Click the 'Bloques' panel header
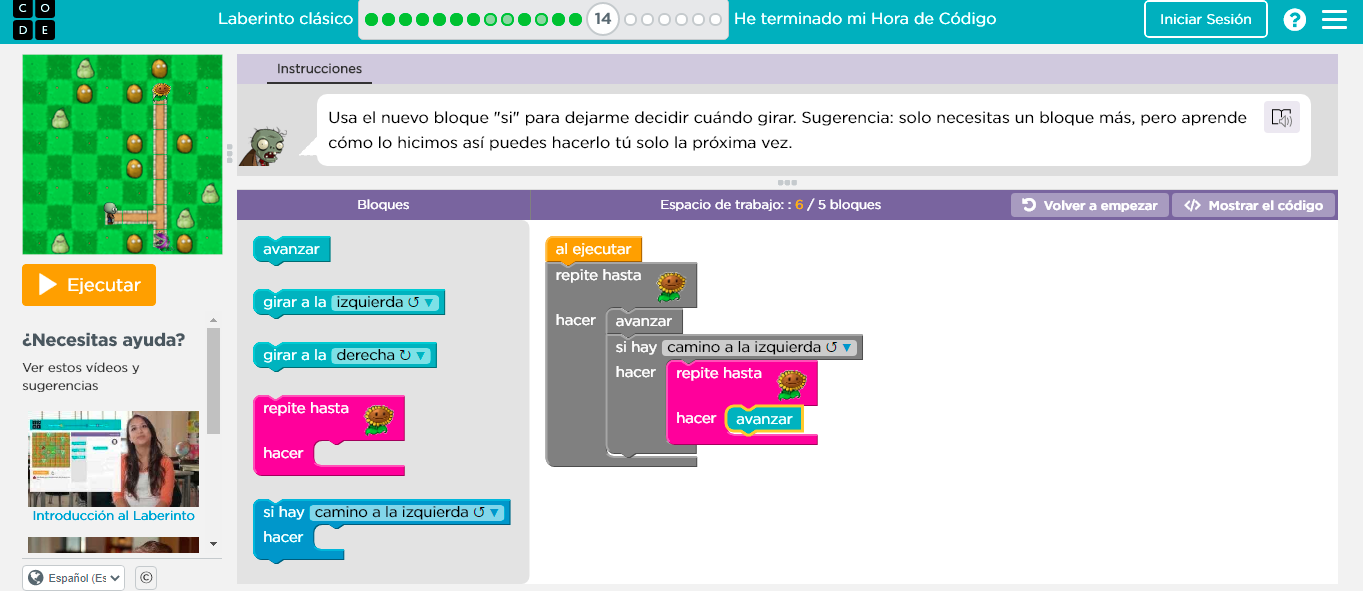 tap(383, 205)
